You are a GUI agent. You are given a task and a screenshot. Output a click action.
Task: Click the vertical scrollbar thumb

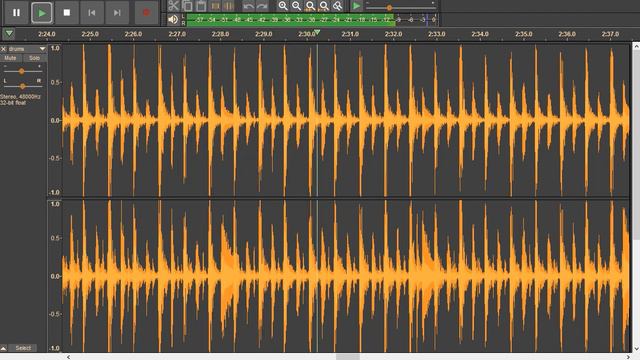click(636, 146)
